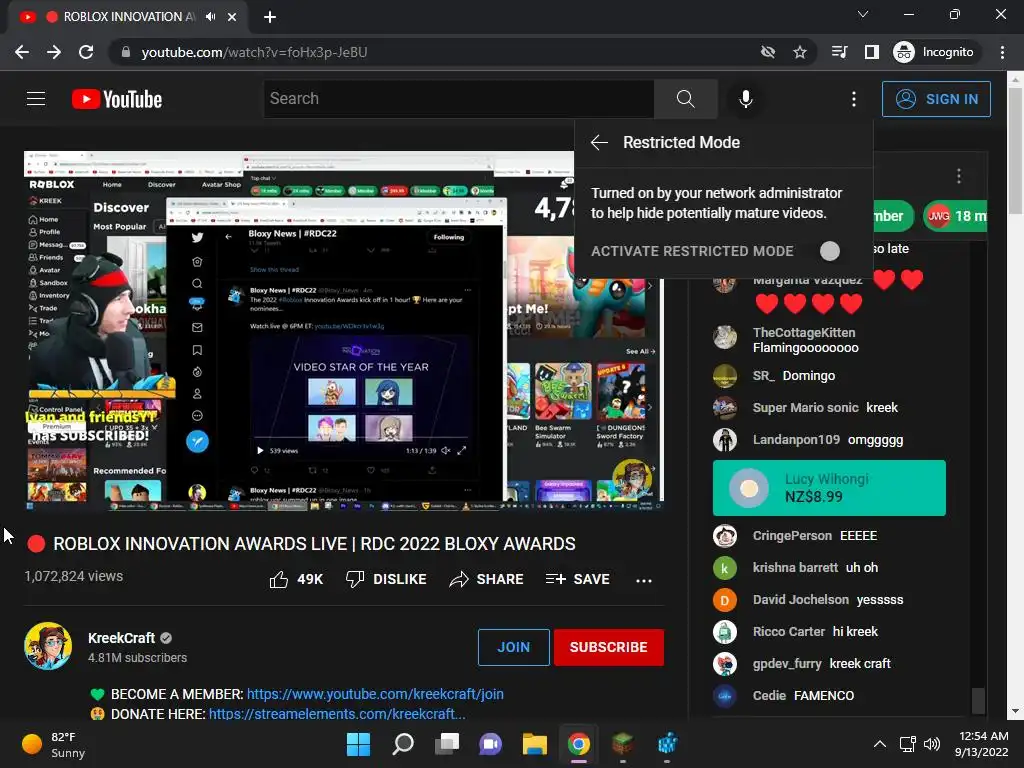Click the Incognito profile indicator
The height and width of the screenshot is (768, 1024).
coord(935,52)
